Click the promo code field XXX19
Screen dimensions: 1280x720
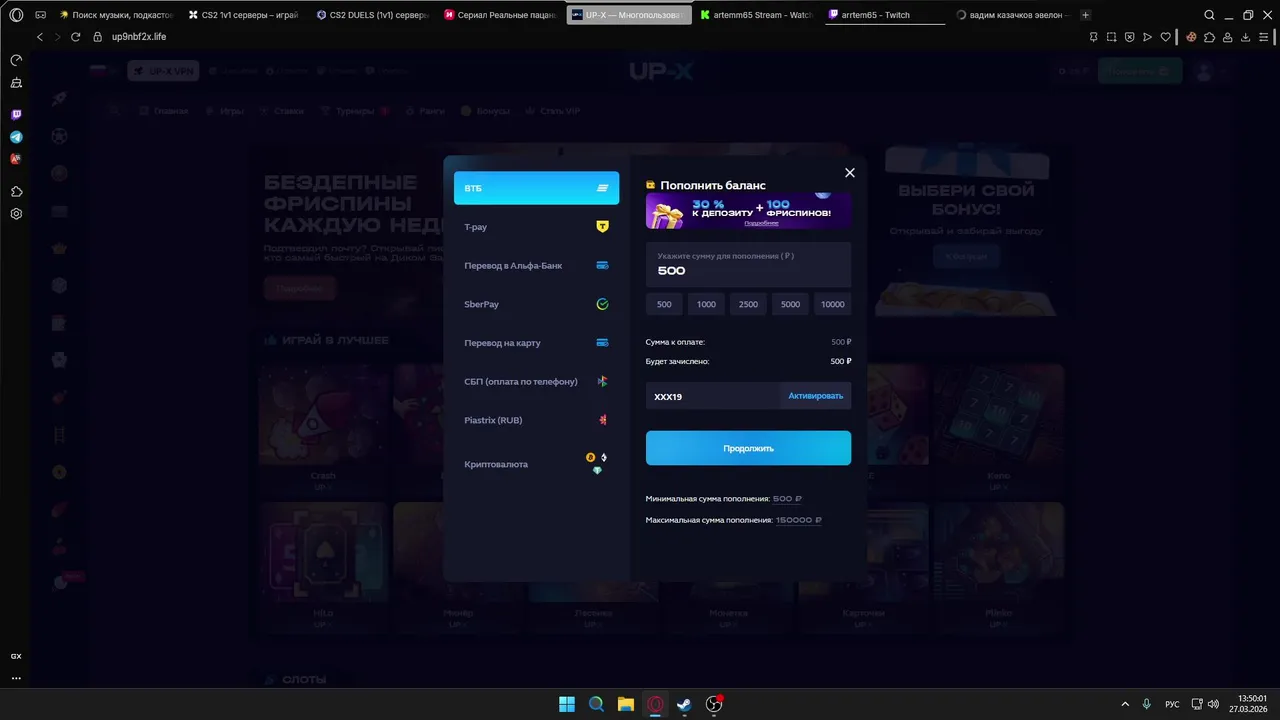(x=711, y=396)
